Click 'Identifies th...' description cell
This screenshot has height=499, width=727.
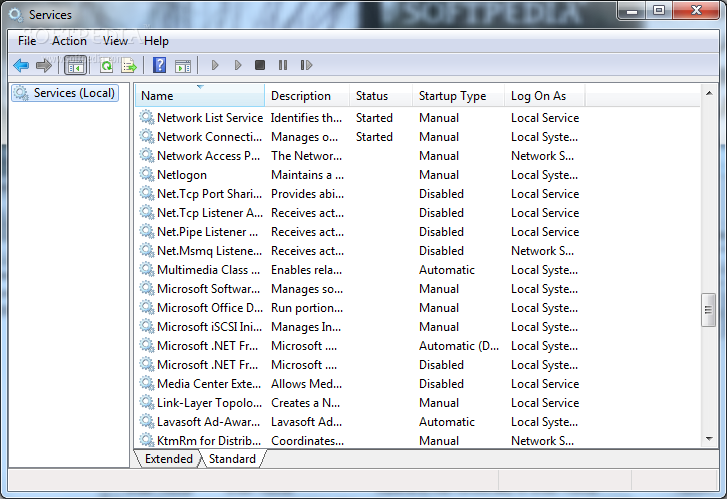306,118
